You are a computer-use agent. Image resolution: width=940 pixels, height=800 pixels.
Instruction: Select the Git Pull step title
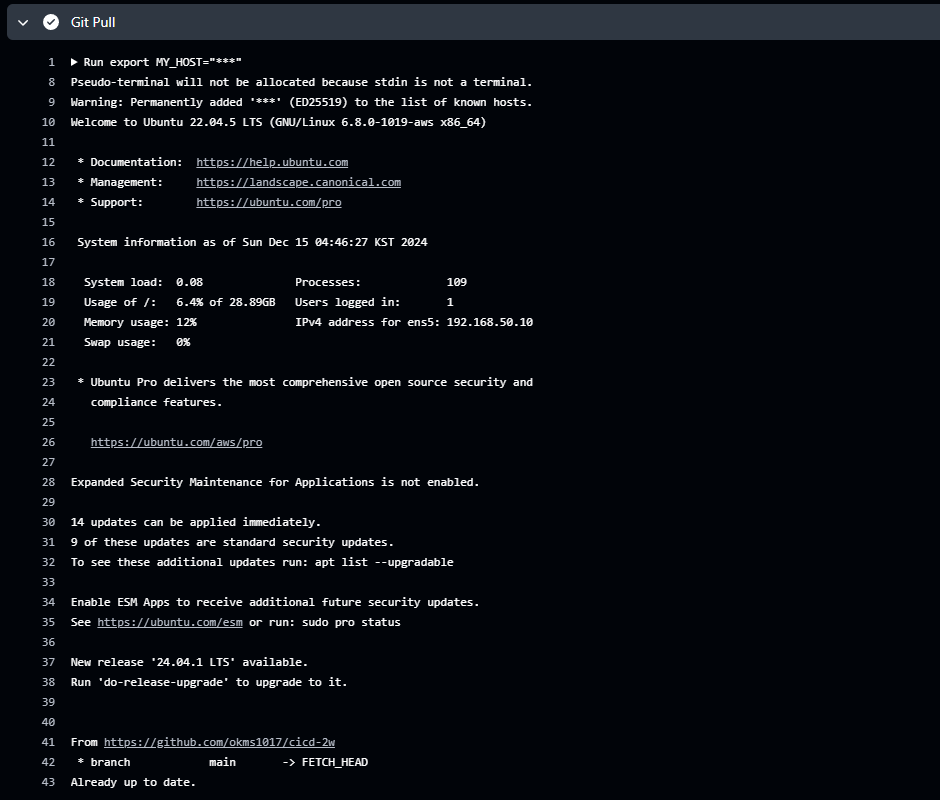(x=93, y=22)
